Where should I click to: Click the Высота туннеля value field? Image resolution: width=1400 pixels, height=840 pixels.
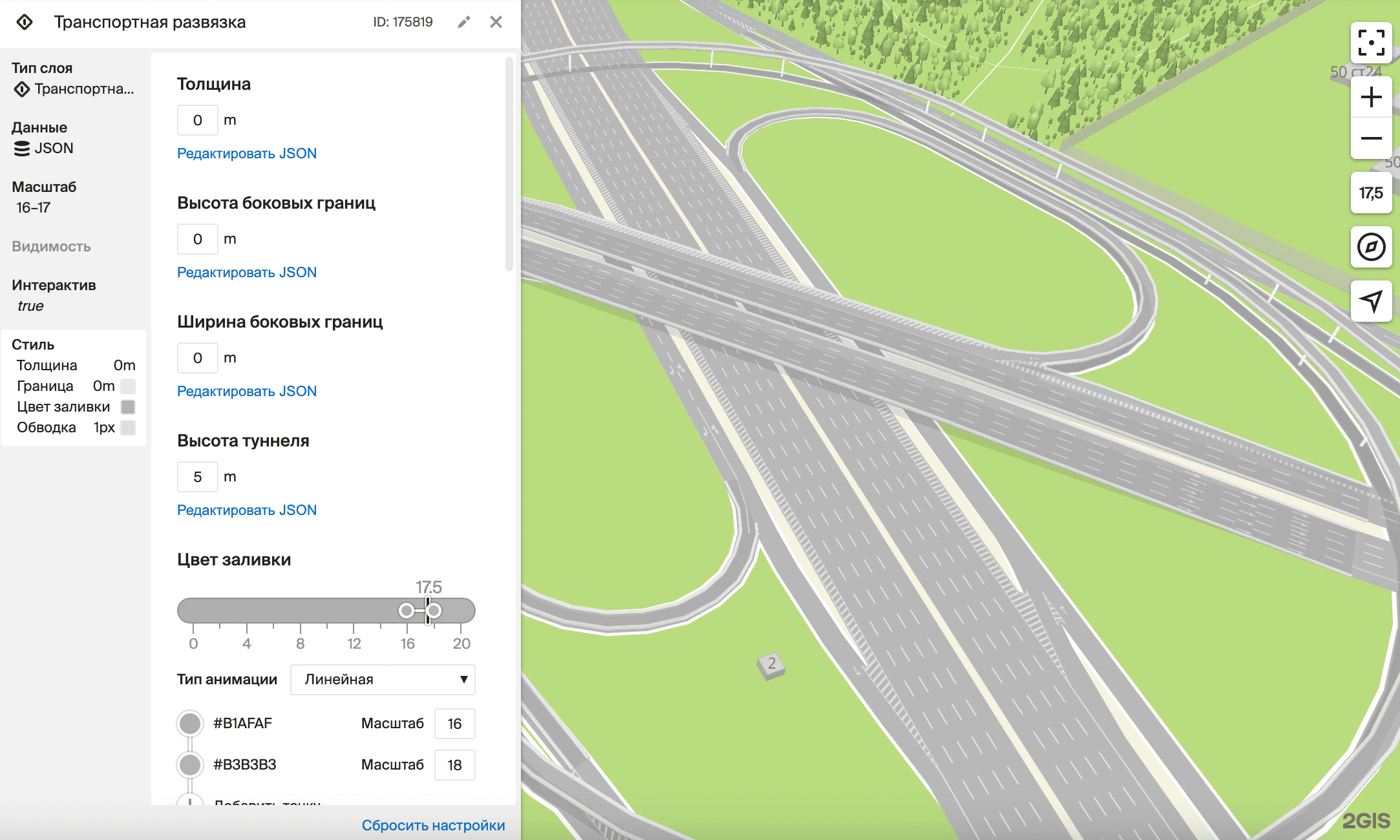coord(197,477)
